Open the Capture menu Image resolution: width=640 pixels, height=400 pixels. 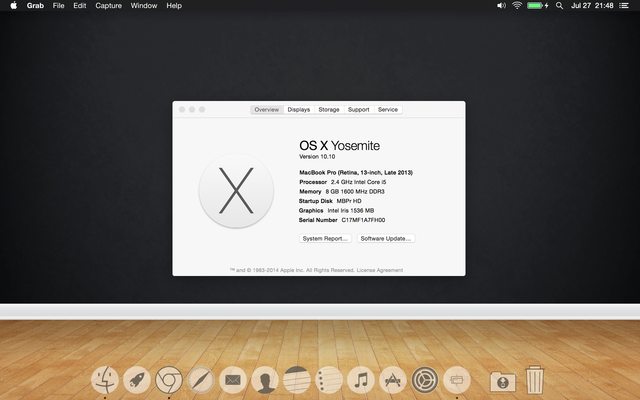point(109,5)
